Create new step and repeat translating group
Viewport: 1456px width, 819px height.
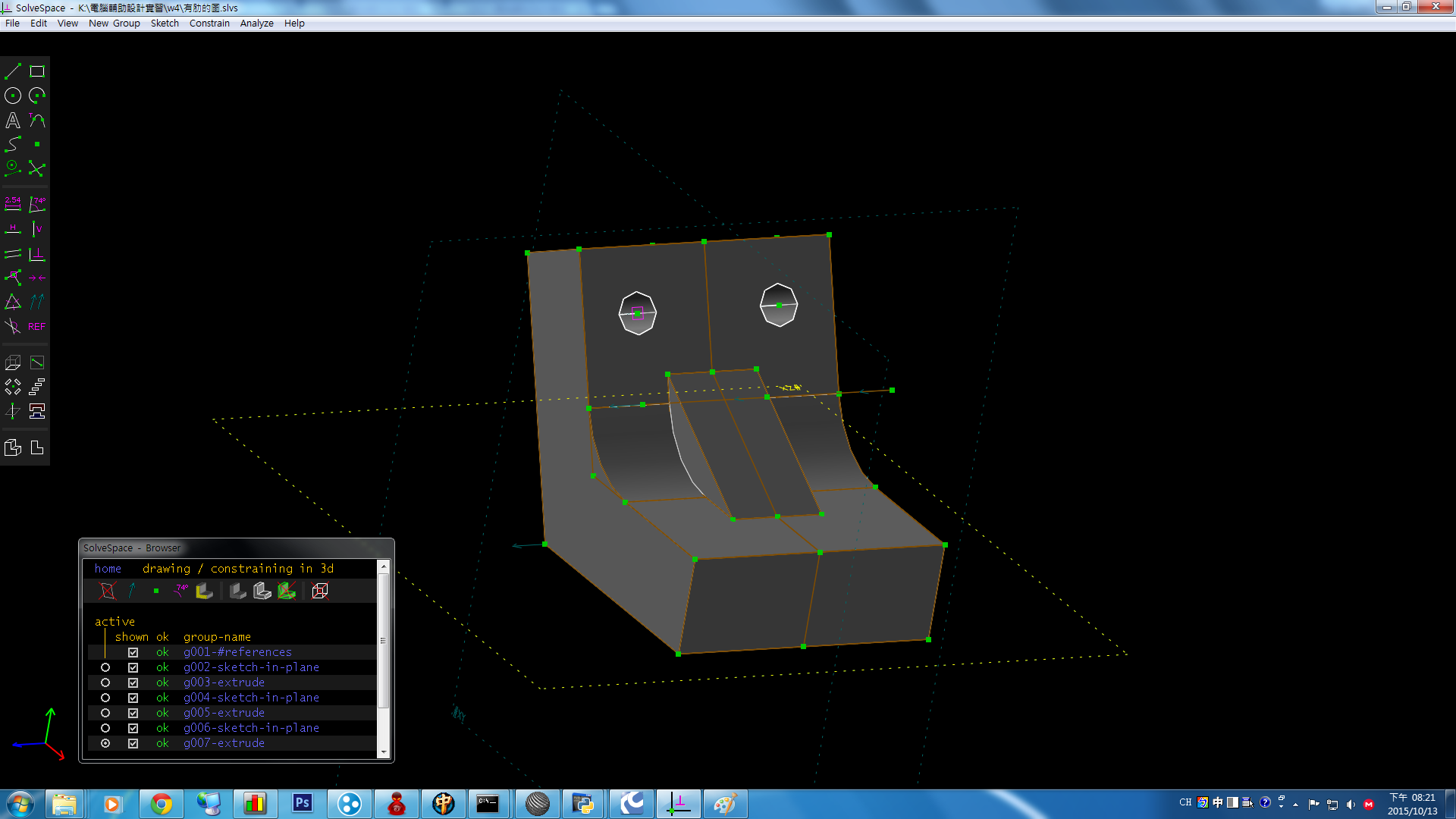(37, 387)
